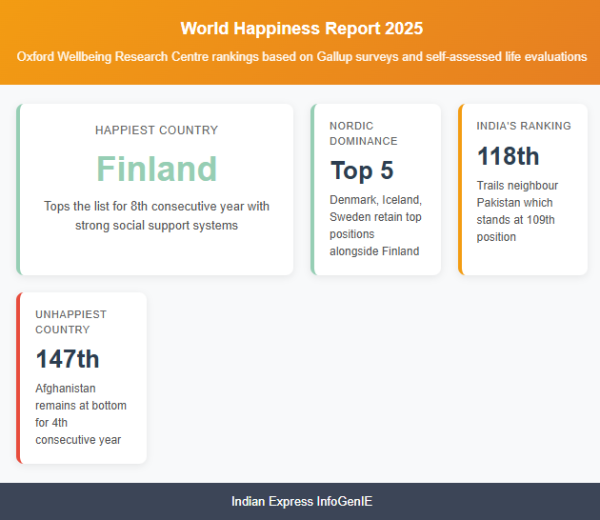Click the Pakistan 109th position description
This screenshot has width=600, height=520.
pos(517,211)
